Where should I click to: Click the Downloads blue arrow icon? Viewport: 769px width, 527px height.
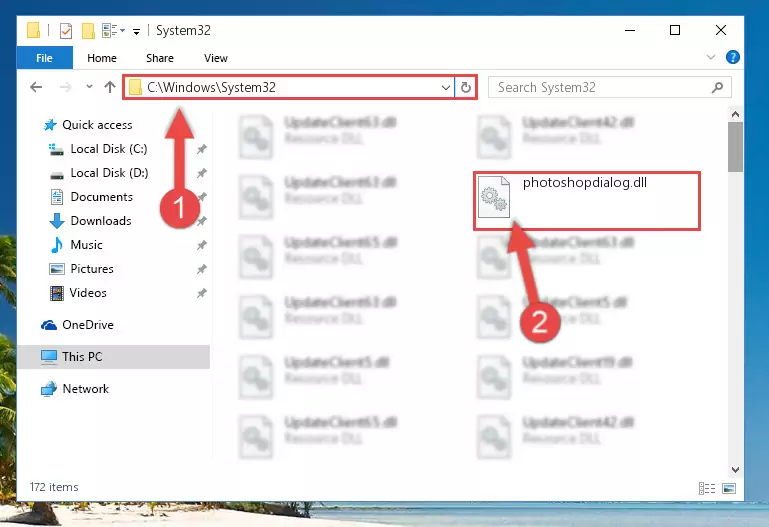click(x=57, y=221)
